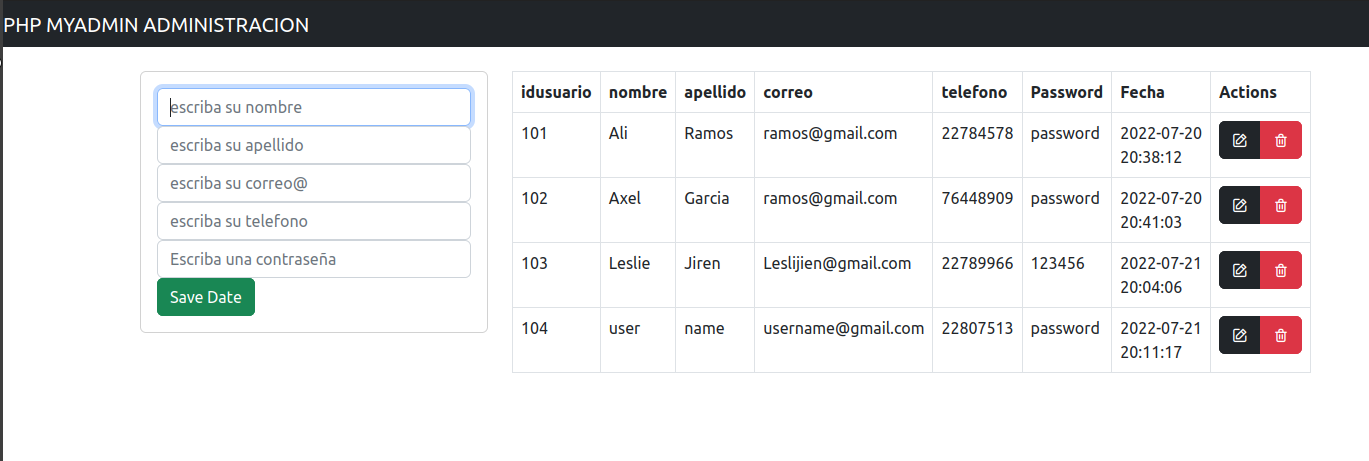Select ramos@gmail.com in Ali's row
This screenshot has height=461, width=1369.
[830, 133]
